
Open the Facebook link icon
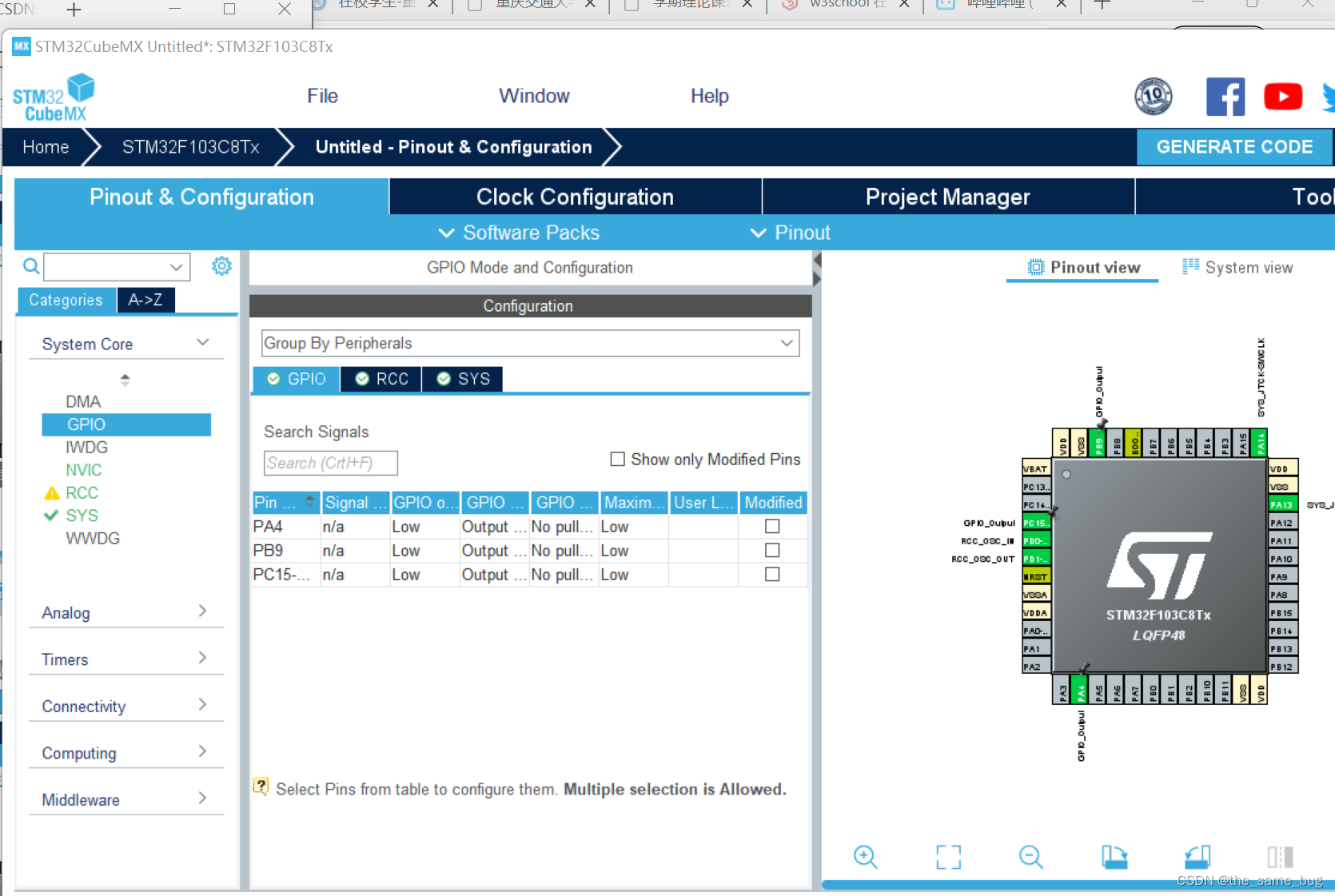[x=1225, y=97]
